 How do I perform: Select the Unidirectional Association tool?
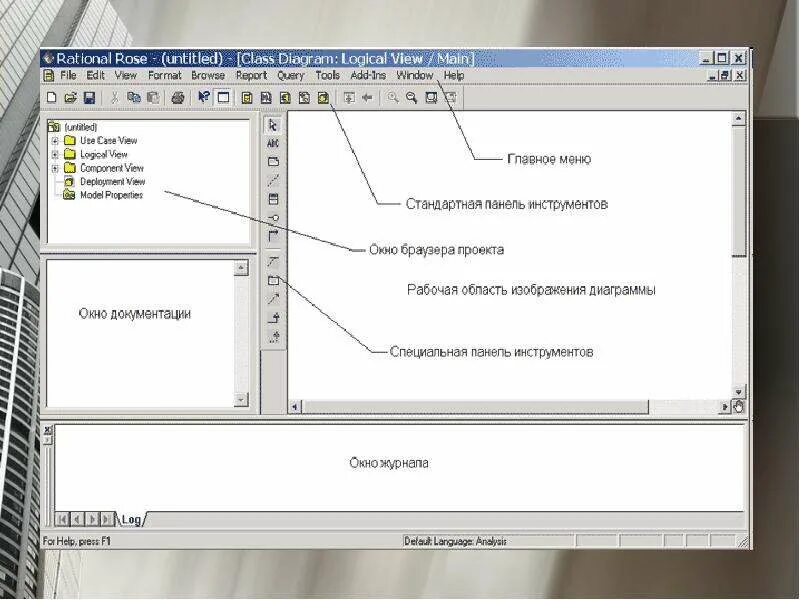(x=273, y=236)
